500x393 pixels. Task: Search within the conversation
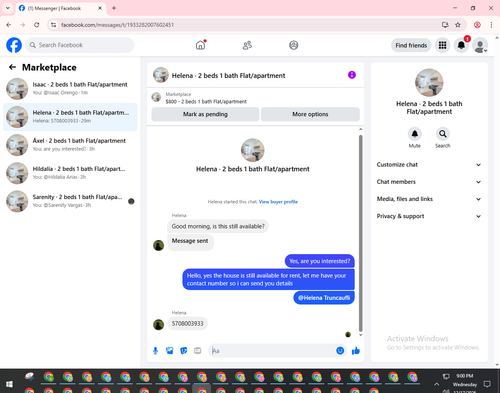click(443, 134)
